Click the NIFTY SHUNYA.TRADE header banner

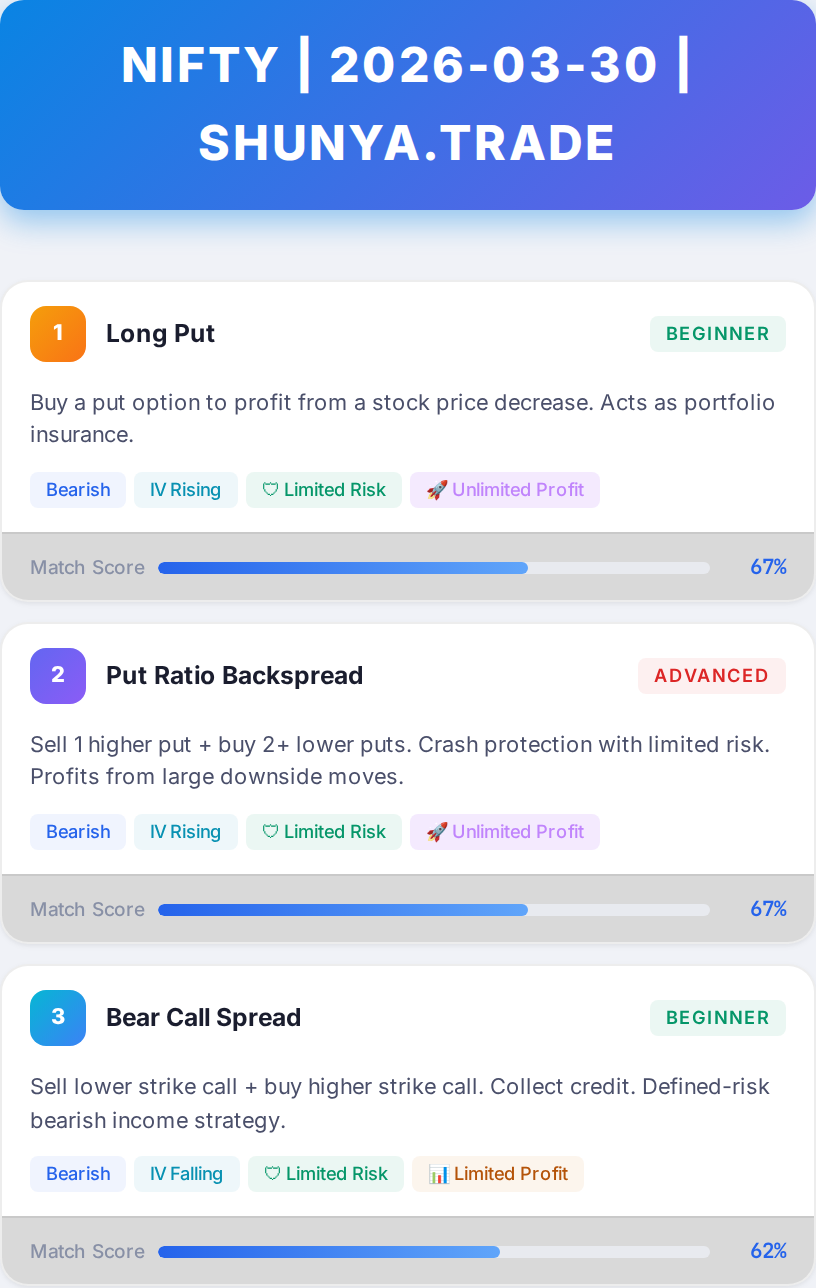click(x=408, y=105)
